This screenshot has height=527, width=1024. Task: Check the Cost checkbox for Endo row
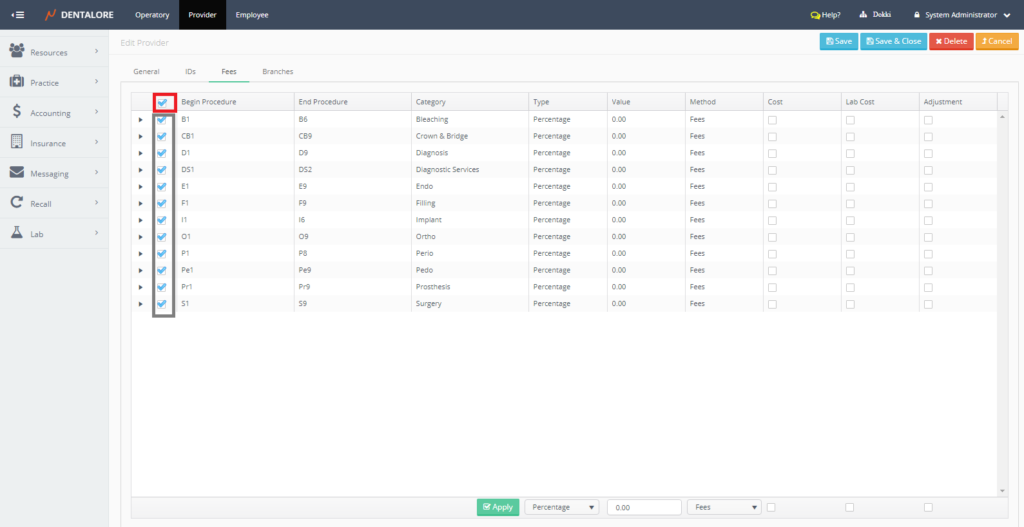(x=772, y=186)
